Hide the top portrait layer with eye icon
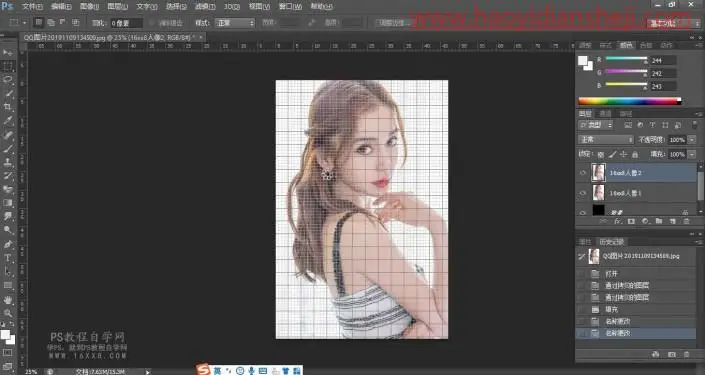This screenshot has width=705, height=375. click(x=583, y=173)
